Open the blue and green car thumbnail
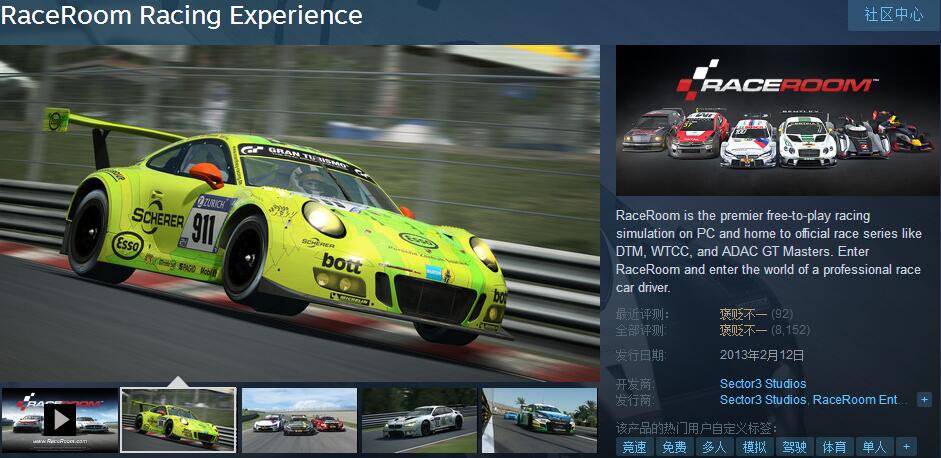 539,419
